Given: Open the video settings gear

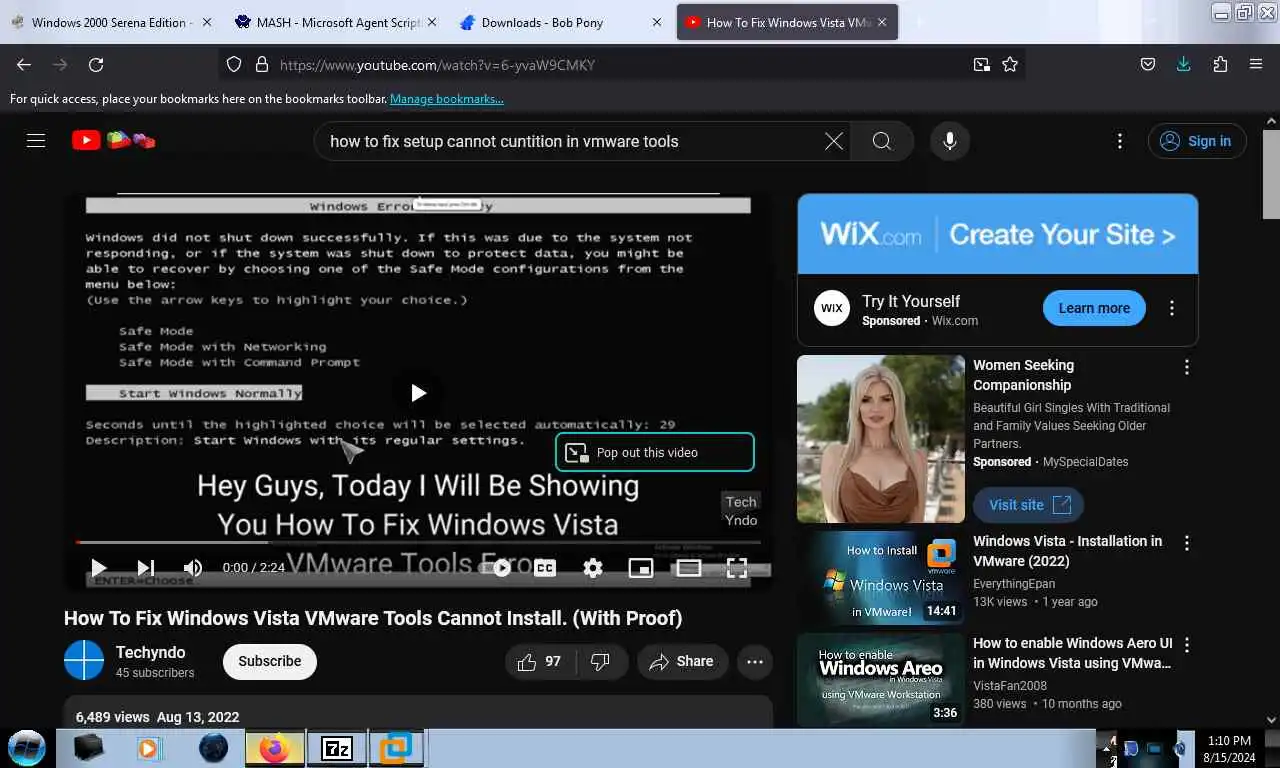Looking at the screenshot, I should point(593,567).
